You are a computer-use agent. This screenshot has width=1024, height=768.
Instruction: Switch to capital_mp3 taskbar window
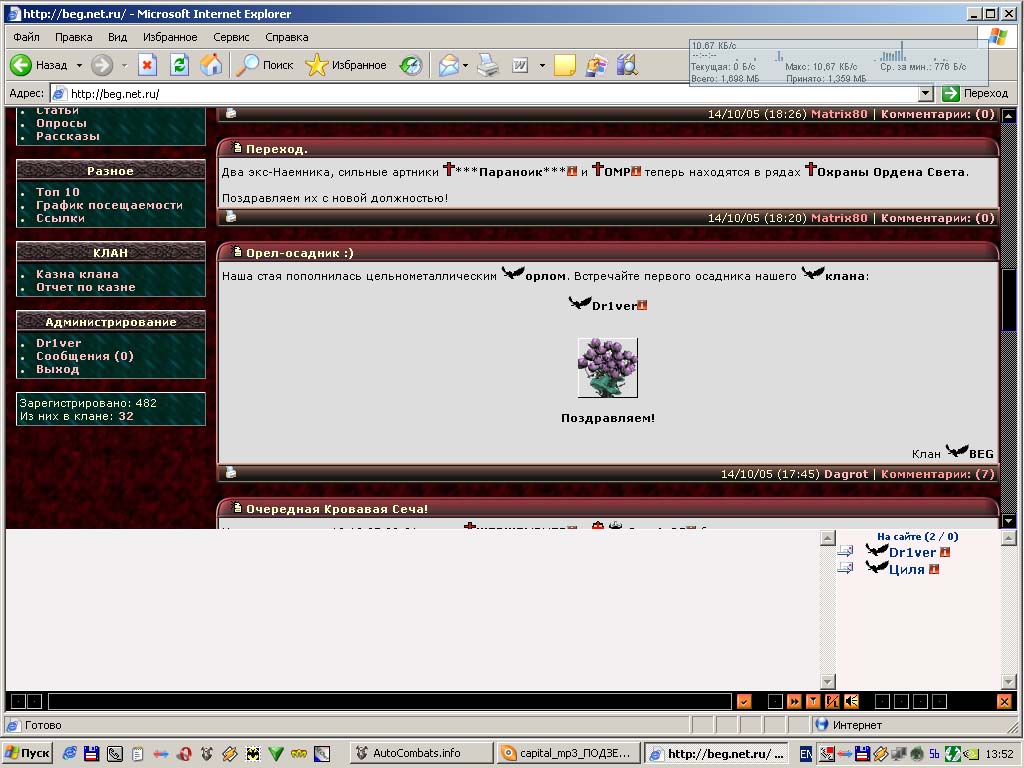tap(567, 753)
